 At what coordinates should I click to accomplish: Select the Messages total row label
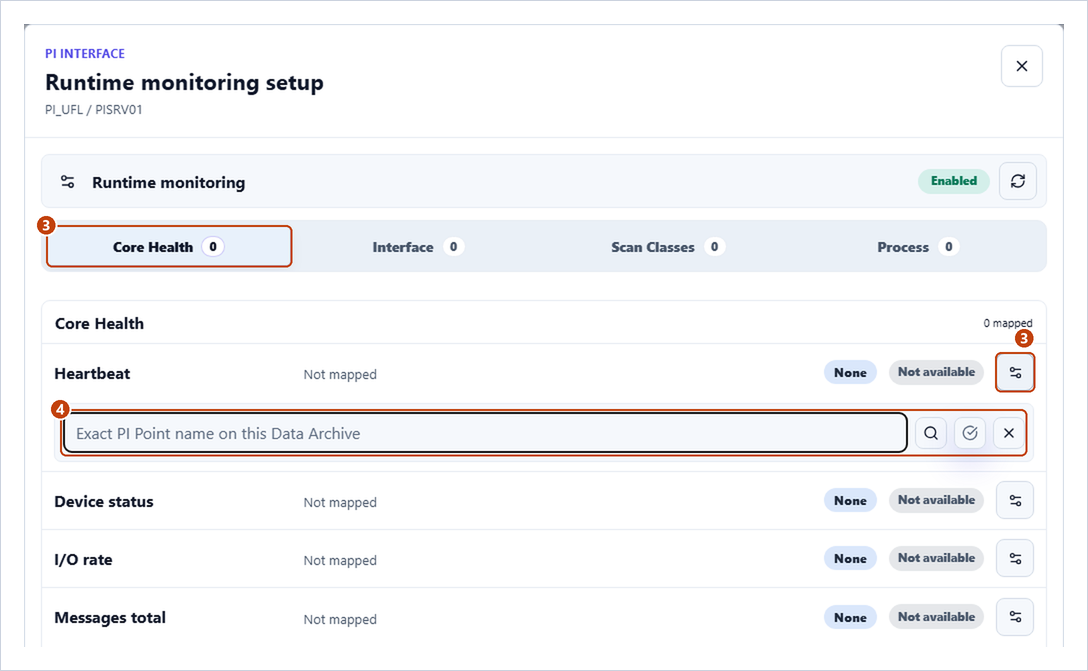point(110,618)
